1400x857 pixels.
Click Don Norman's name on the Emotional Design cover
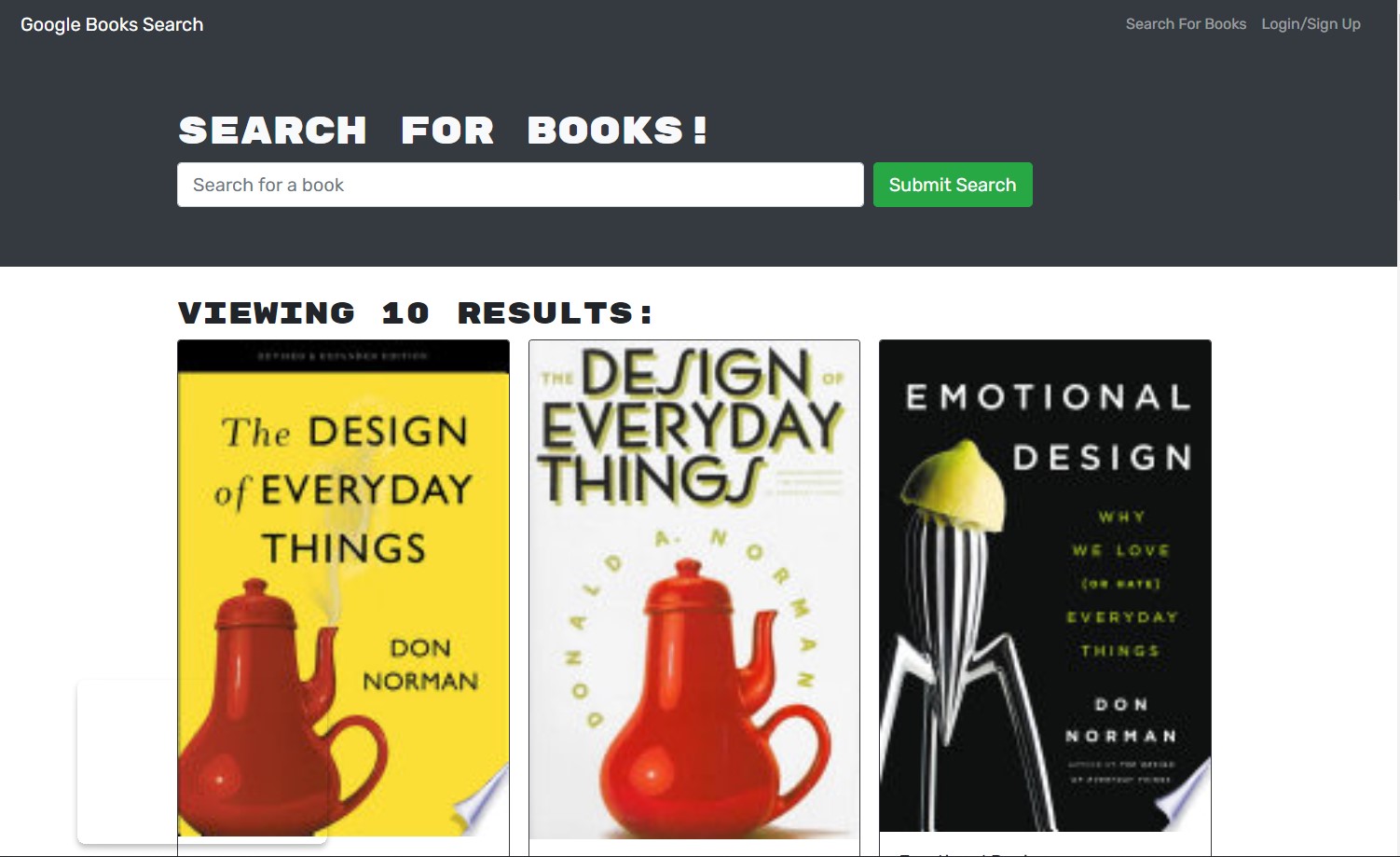click(x=1121, y=720)
